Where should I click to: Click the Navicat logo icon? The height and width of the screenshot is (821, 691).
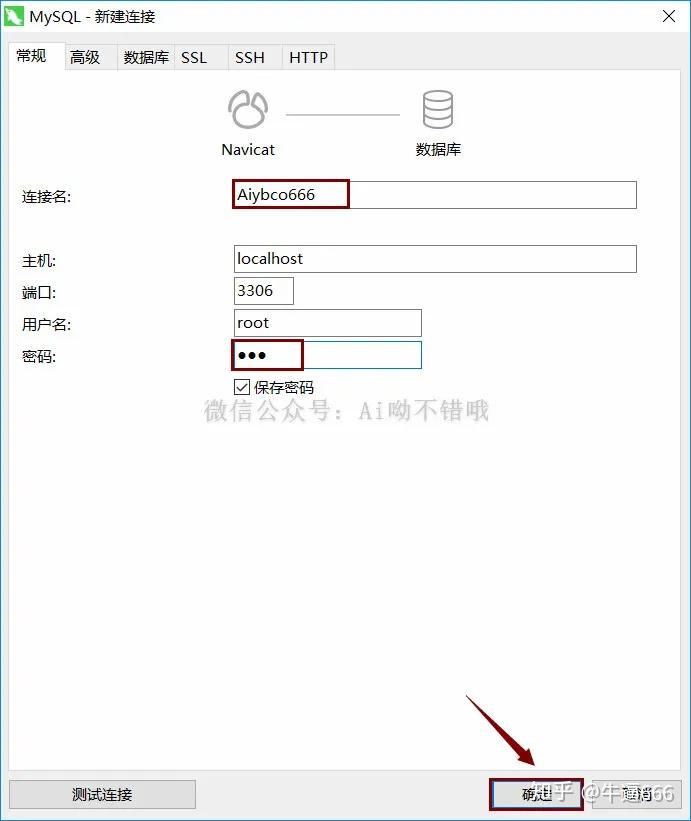point(248,109)
